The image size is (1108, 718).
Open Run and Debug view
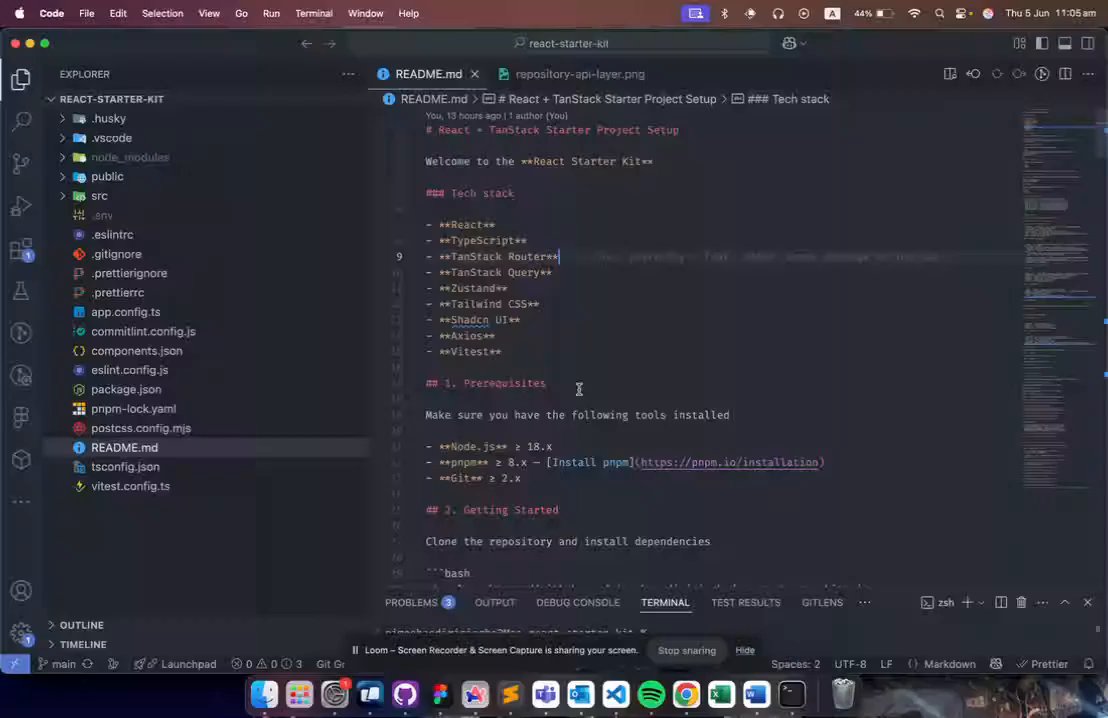tap(21, 206)
